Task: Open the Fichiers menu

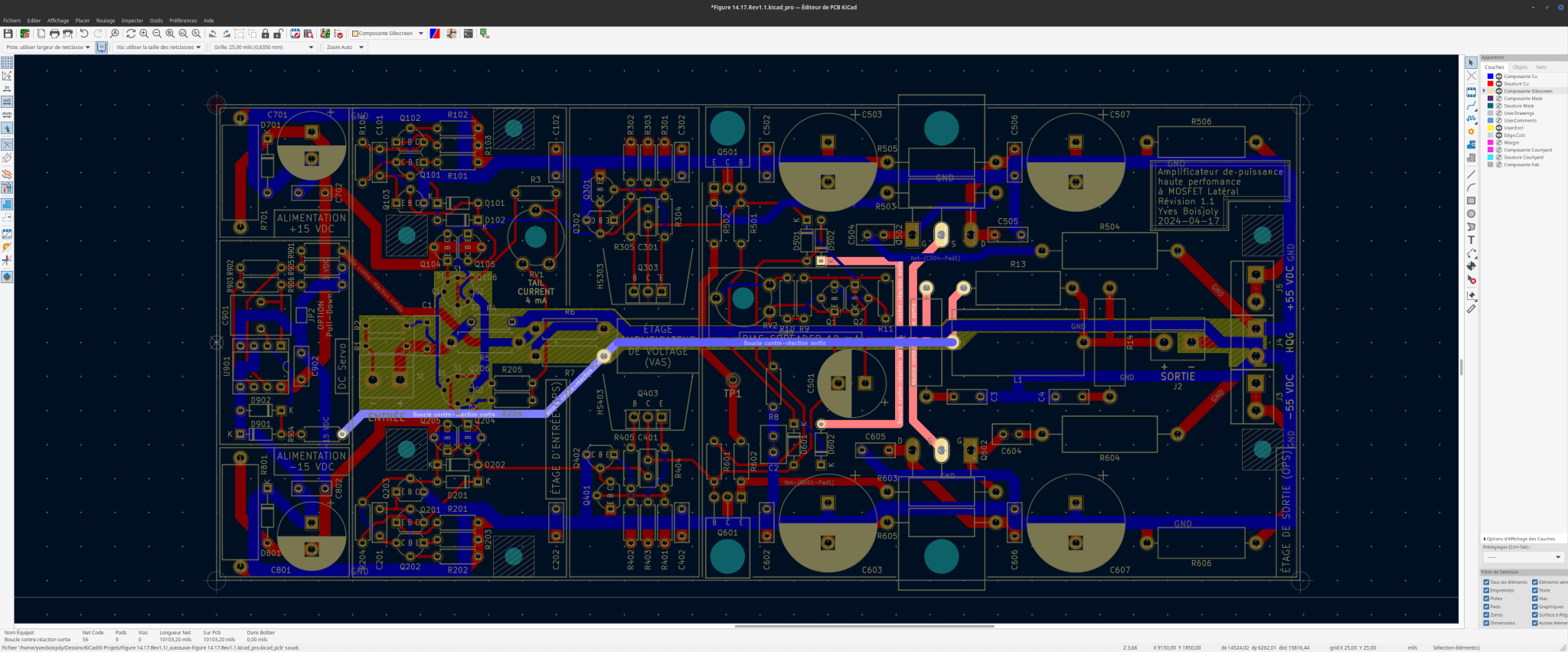Action: click(12, 21)
